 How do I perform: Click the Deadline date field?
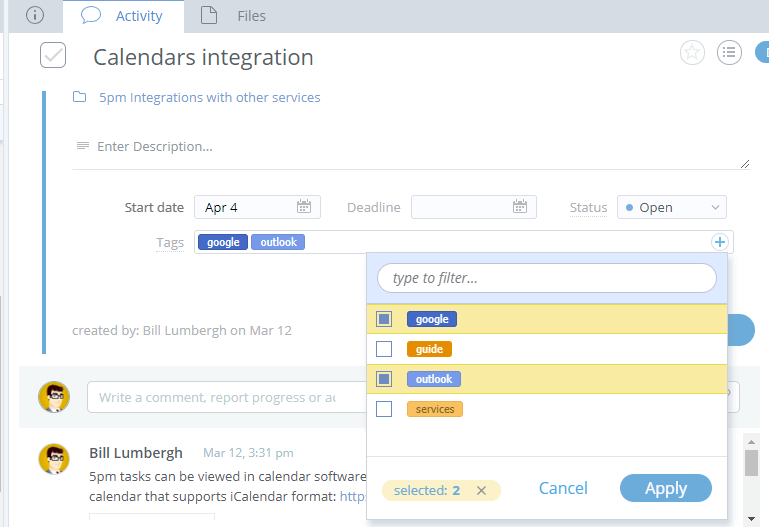pos(474,207)
